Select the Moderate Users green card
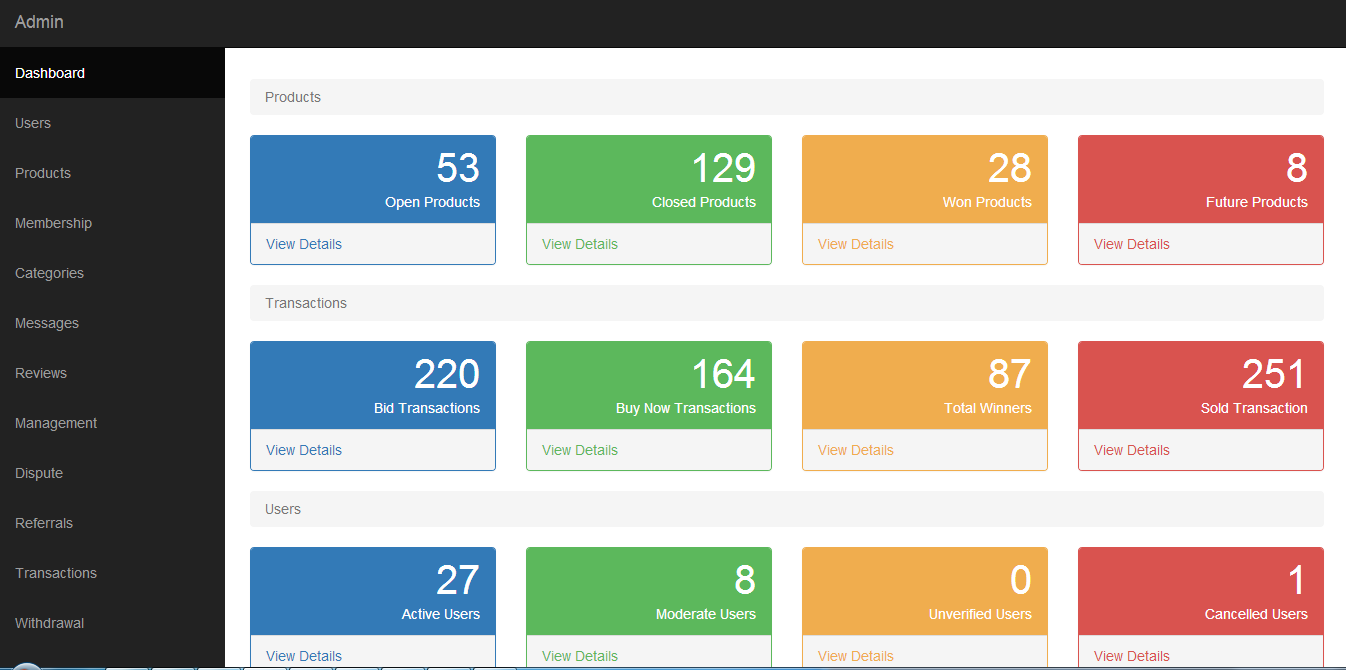1346x670 pixels. [x=649, y=591]
